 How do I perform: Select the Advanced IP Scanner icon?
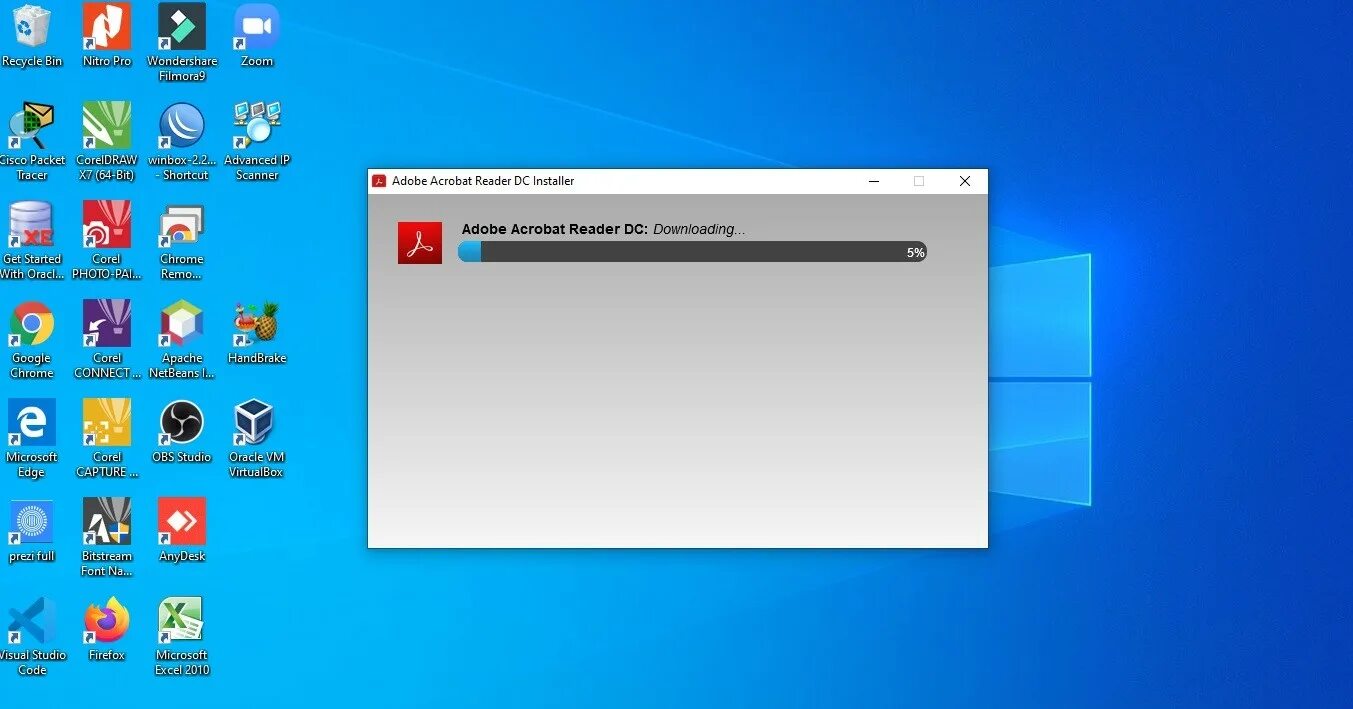coord(257,126)
